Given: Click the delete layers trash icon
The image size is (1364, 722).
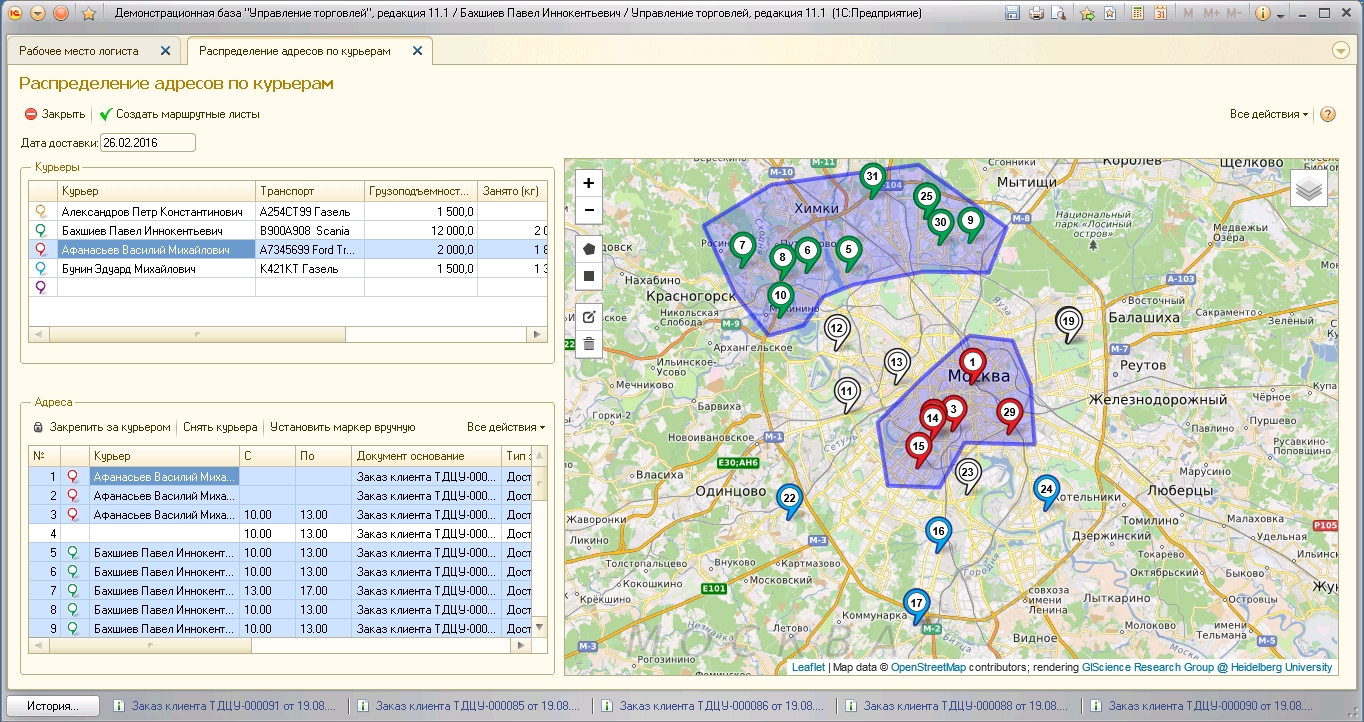Looking at the screenshot, I should (589, 344).
